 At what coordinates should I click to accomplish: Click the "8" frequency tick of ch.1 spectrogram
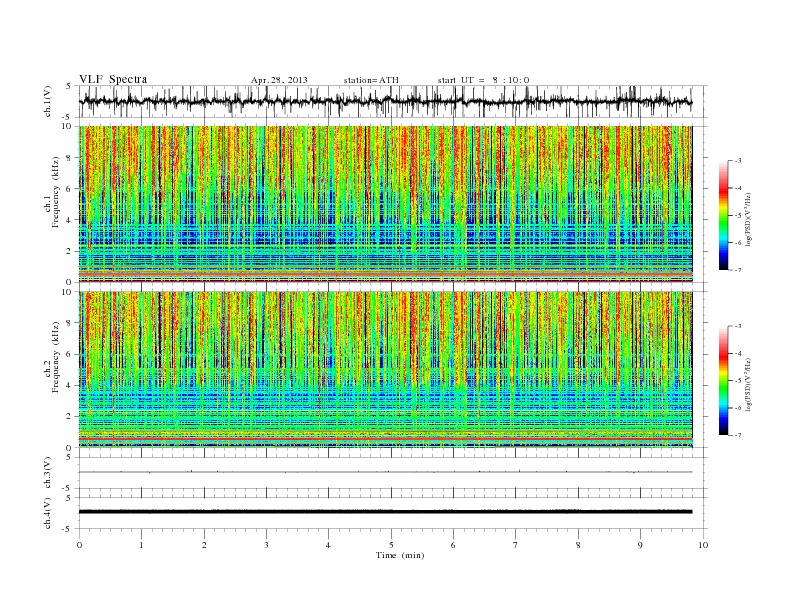(x=70, y=158)
